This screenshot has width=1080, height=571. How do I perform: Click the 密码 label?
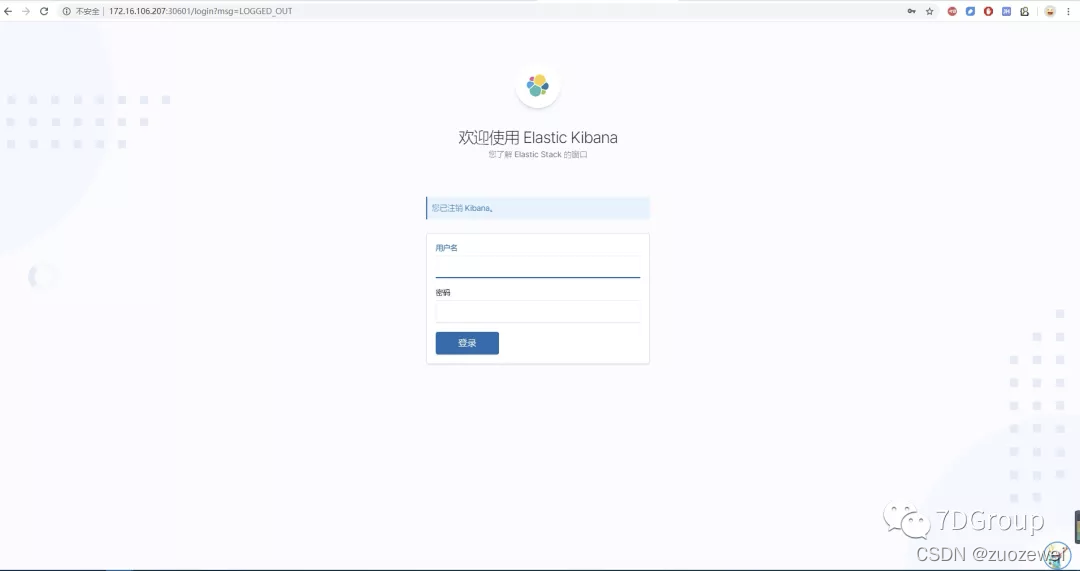(443, 292)
